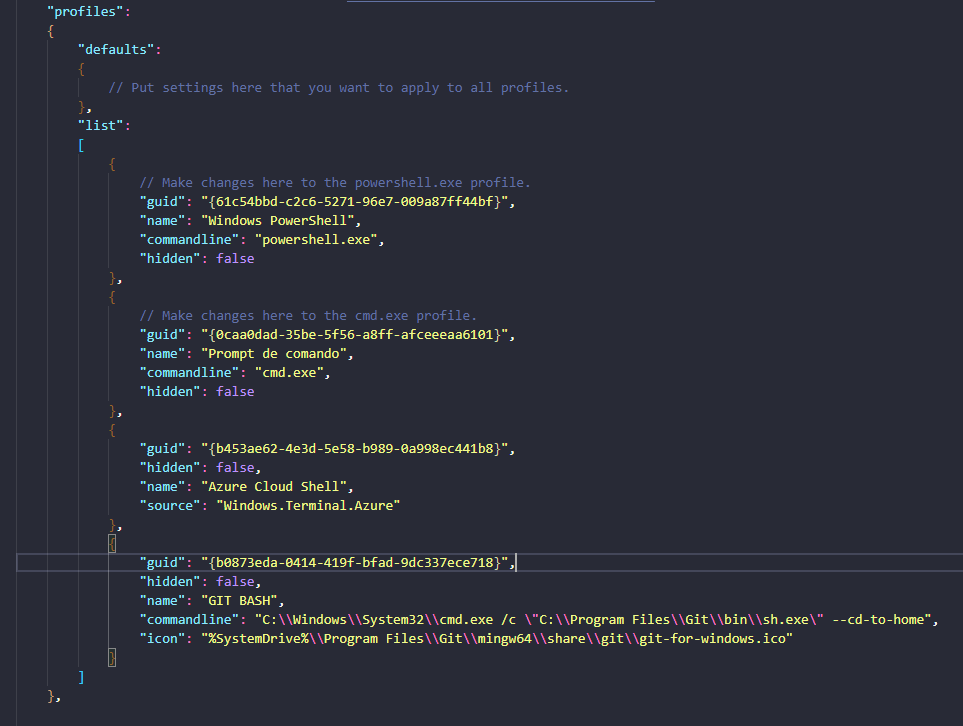
Task: Click the "list" key text
Action: [100, 126]
